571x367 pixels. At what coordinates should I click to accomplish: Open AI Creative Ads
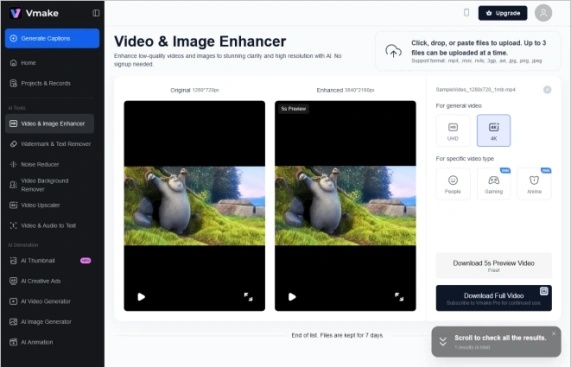click(49, 281)
